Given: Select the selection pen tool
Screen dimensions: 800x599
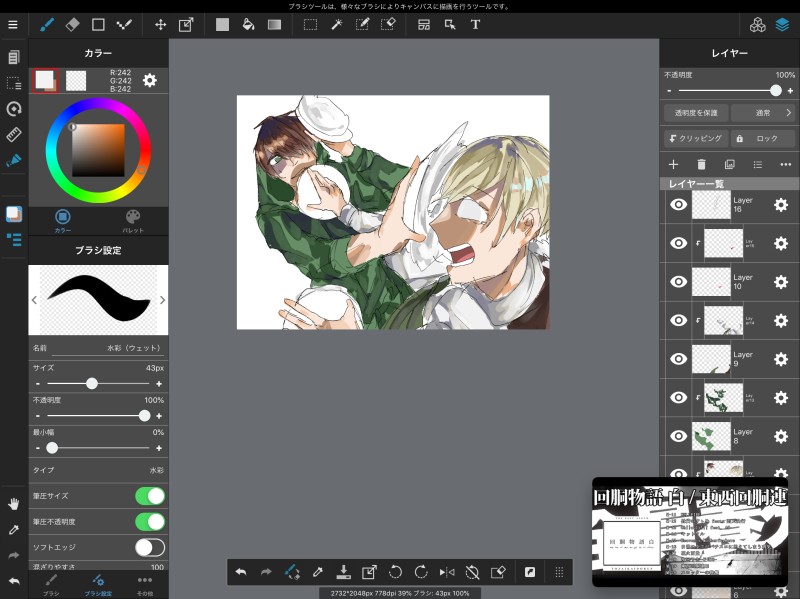Looking at the screenshot, I should (362, 24).
